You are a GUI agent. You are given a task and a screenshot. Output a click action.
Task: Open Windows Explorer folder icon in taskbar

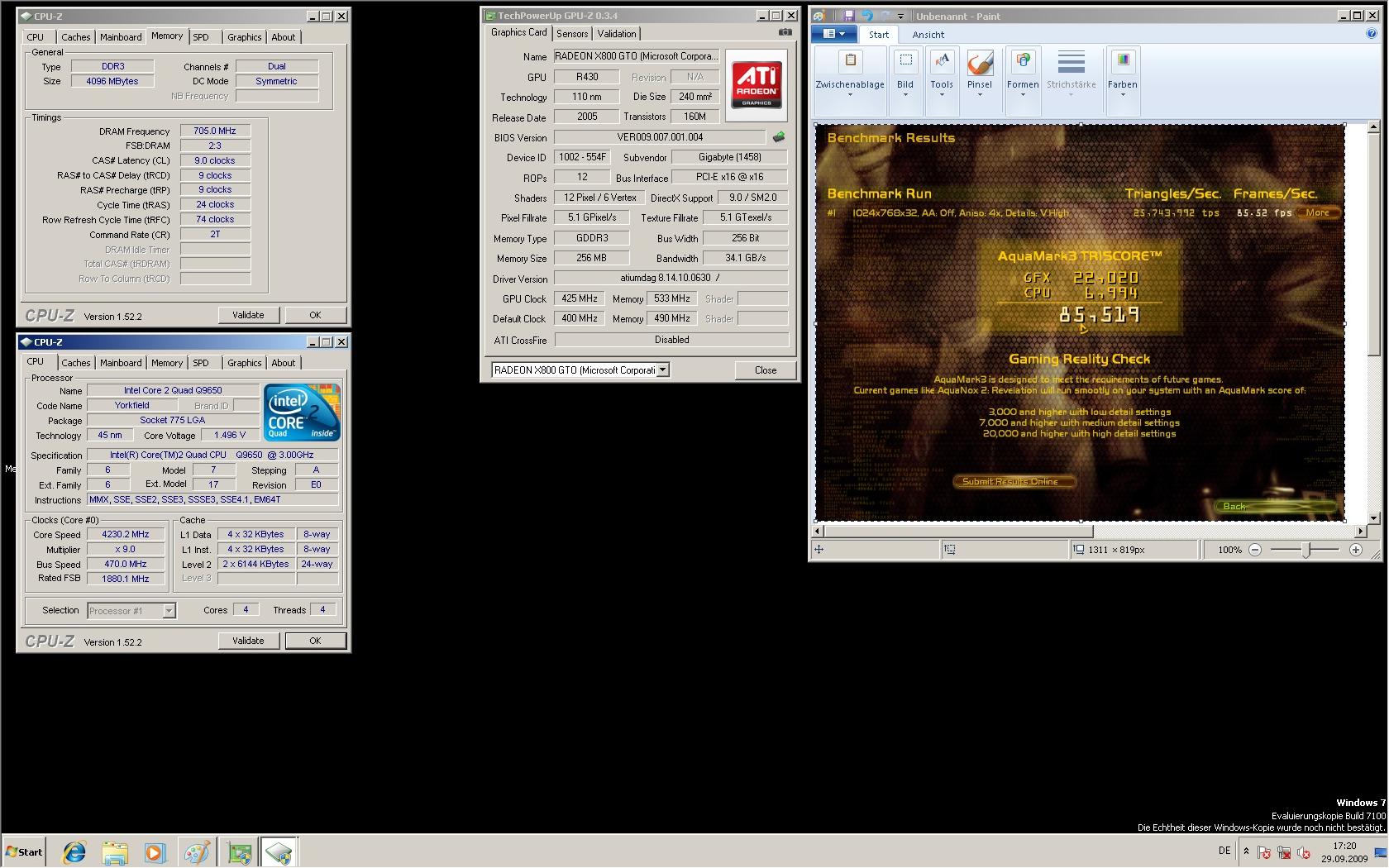[x=115, y=852]
